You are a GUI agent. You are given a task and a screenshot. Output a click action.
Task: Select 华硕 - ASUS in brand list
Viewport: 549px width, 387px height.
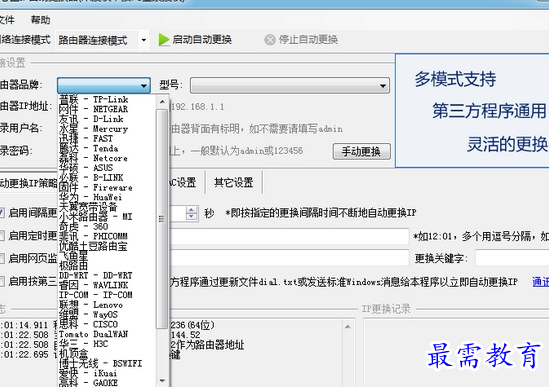pyautogui.click(x=106, y=168)
